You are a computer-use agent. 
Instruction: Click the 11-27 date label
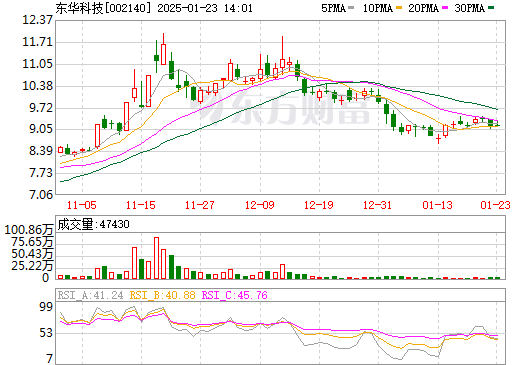200,205
